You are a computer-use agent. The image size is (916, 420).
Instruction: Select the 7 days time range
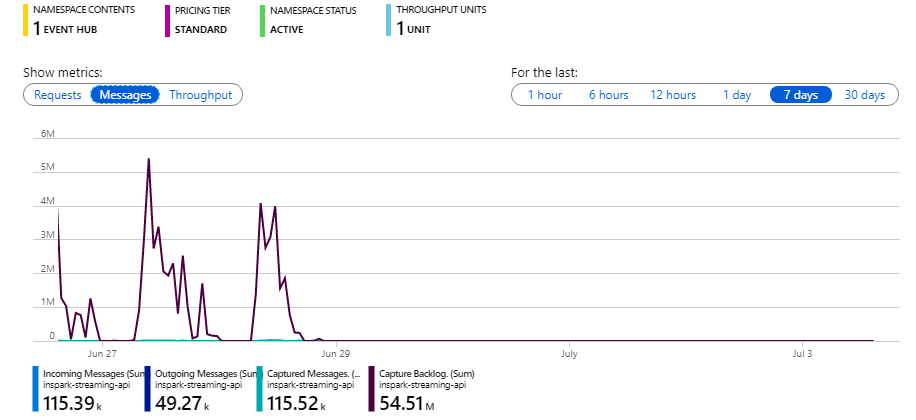point(800,95)
